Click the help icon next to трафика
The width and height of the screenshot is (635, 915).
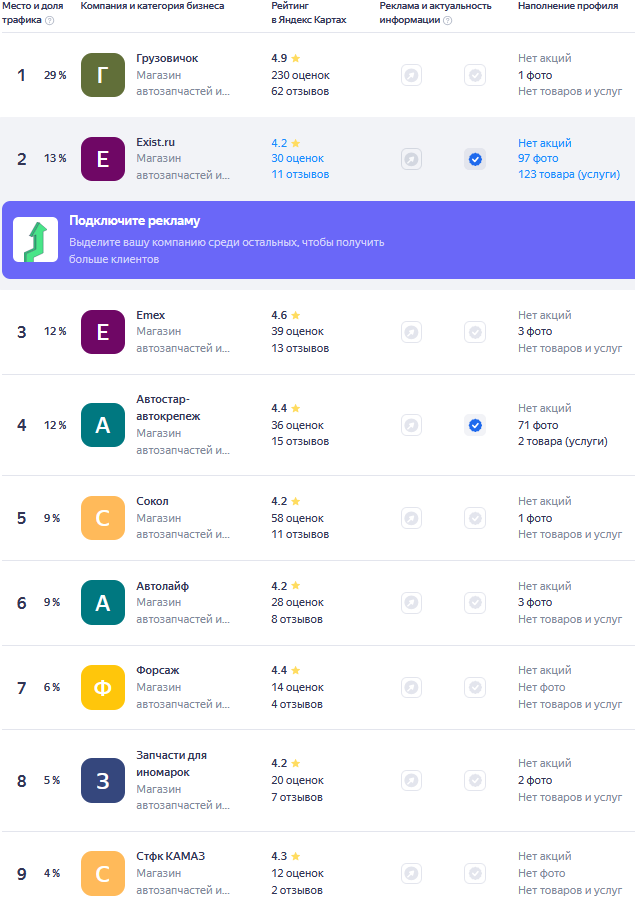pos(50,20)
